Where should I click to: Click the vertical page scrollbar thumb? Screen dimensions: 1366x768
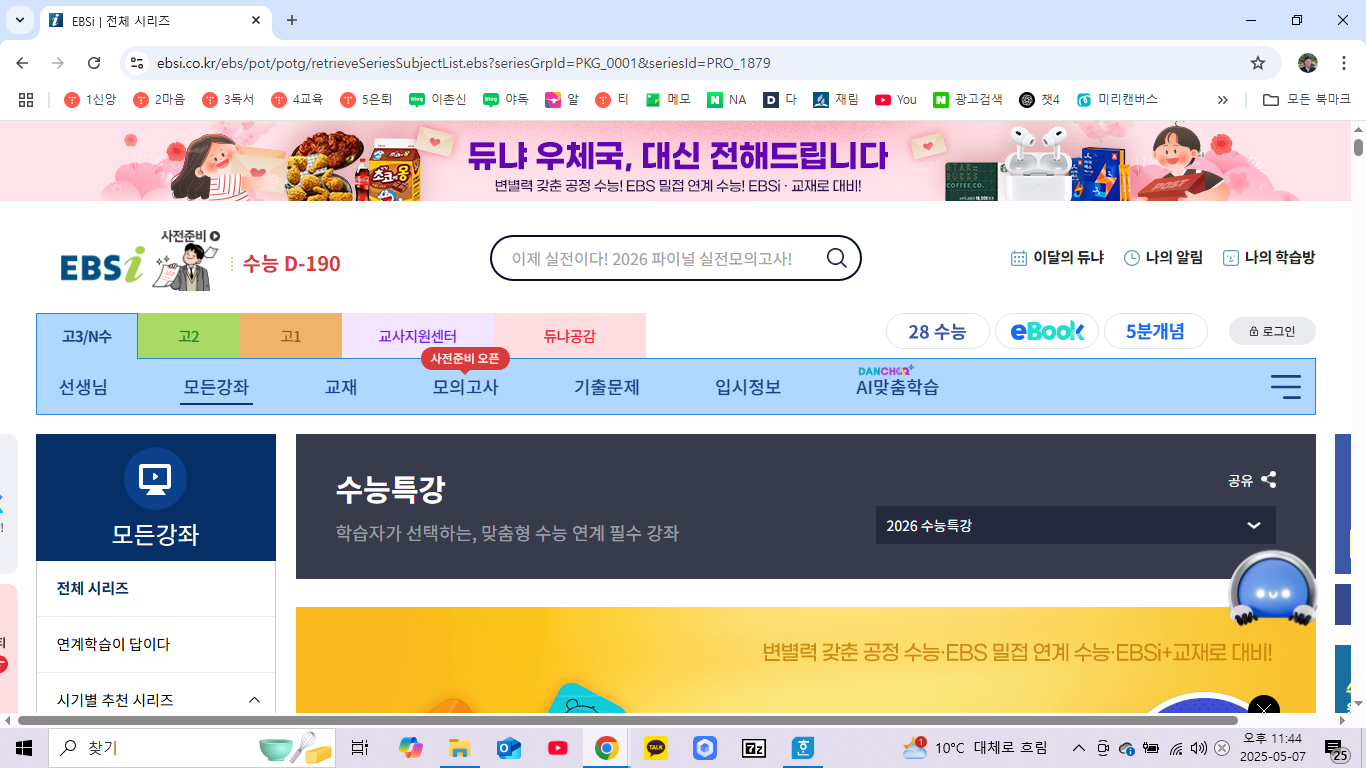[x=1359, y=147]
